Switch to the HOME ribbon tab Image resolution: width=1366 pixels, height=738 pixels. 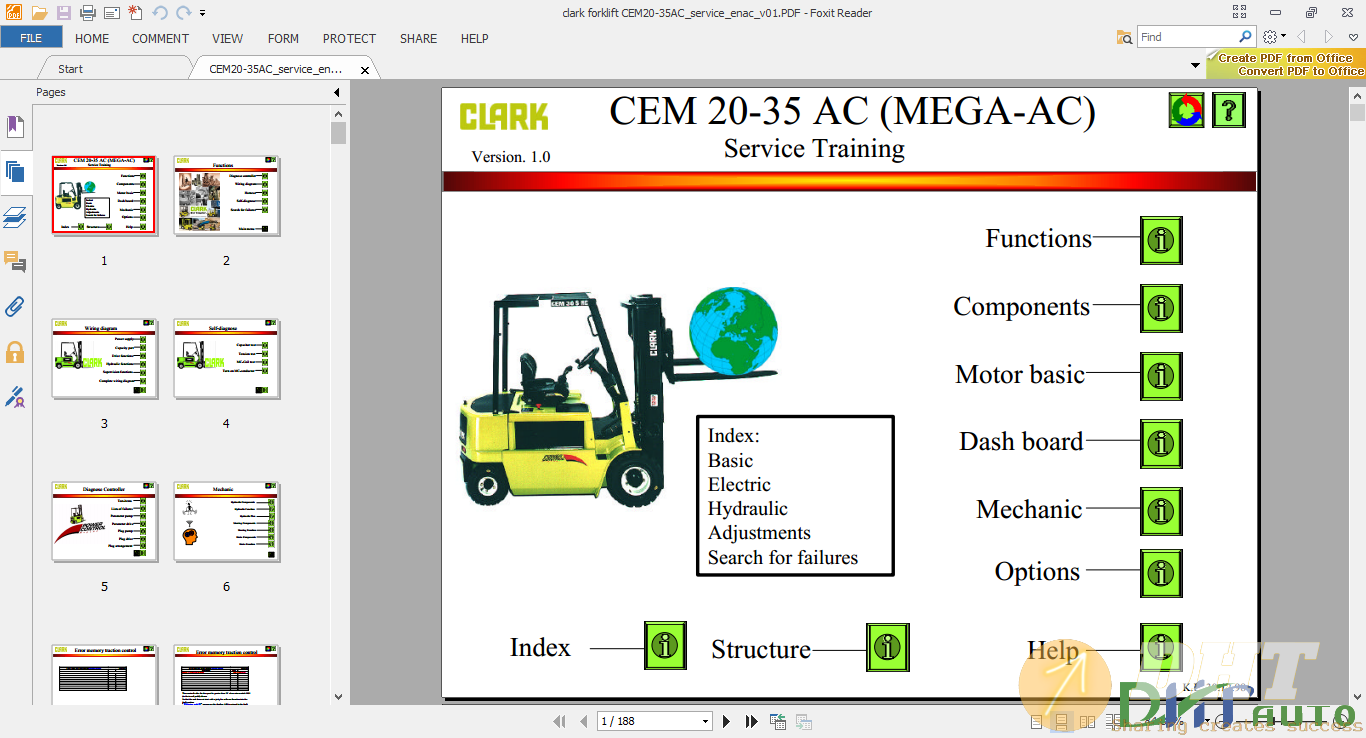point(92,38)
